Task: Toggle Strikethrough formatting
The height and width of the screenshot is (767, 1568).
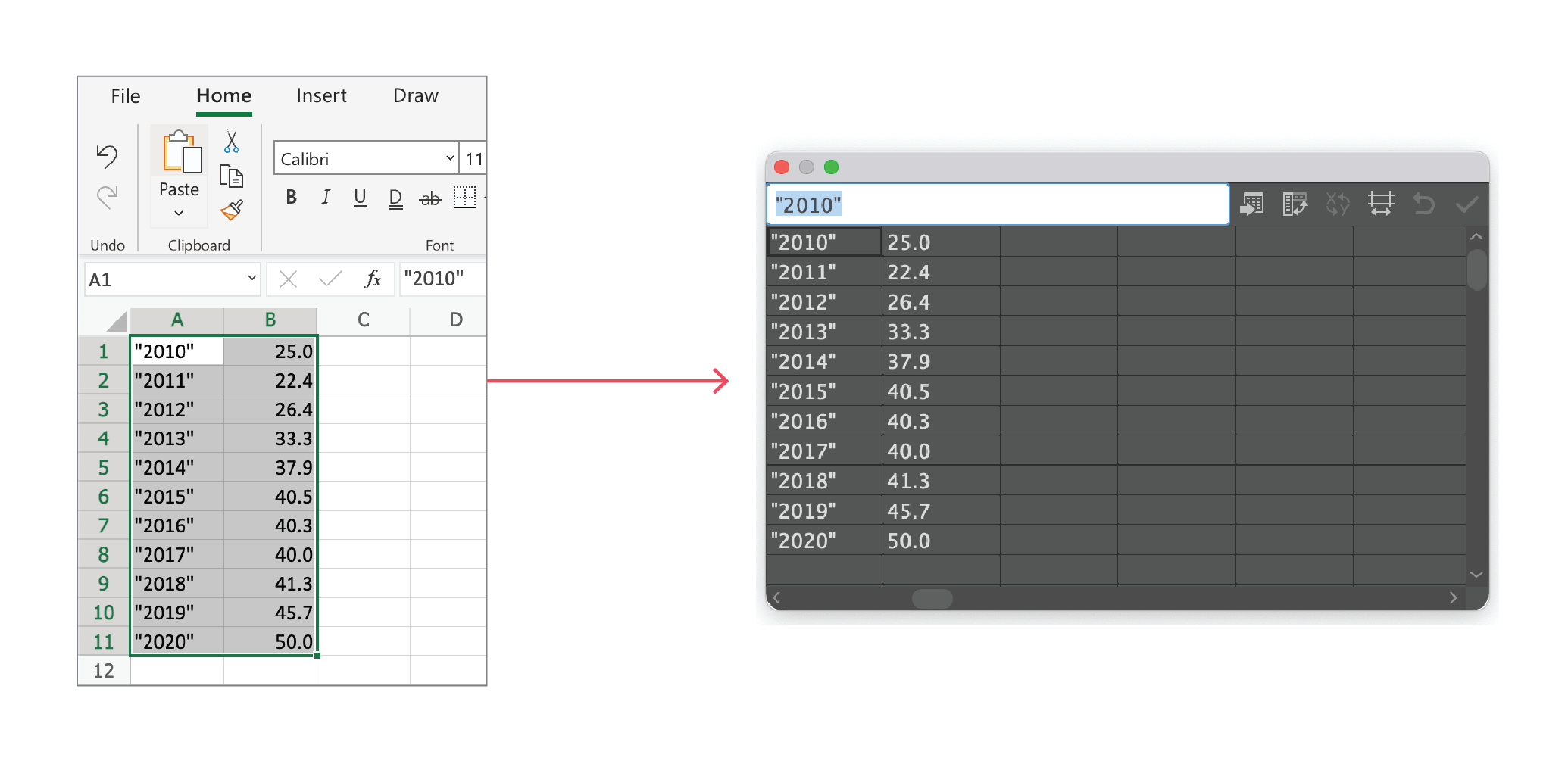Action: coord(430,199)
